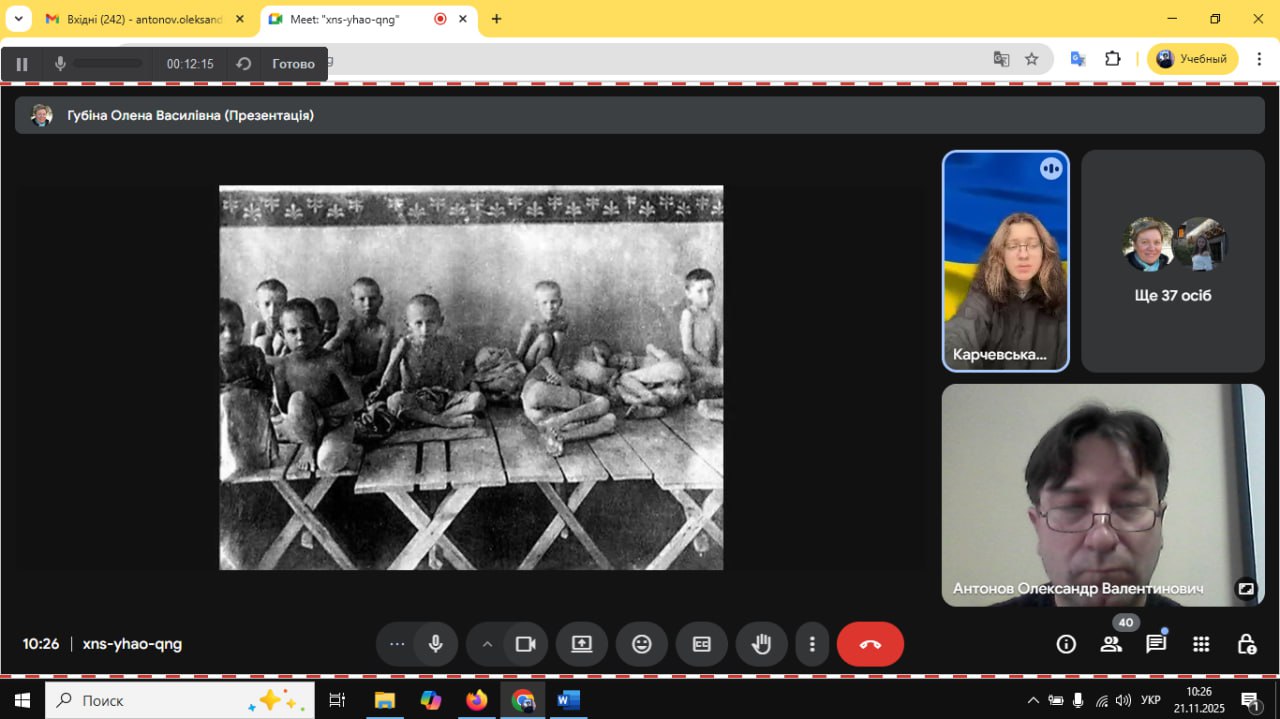Open the meeting activities grid icon

click(x=1201, y=644)
